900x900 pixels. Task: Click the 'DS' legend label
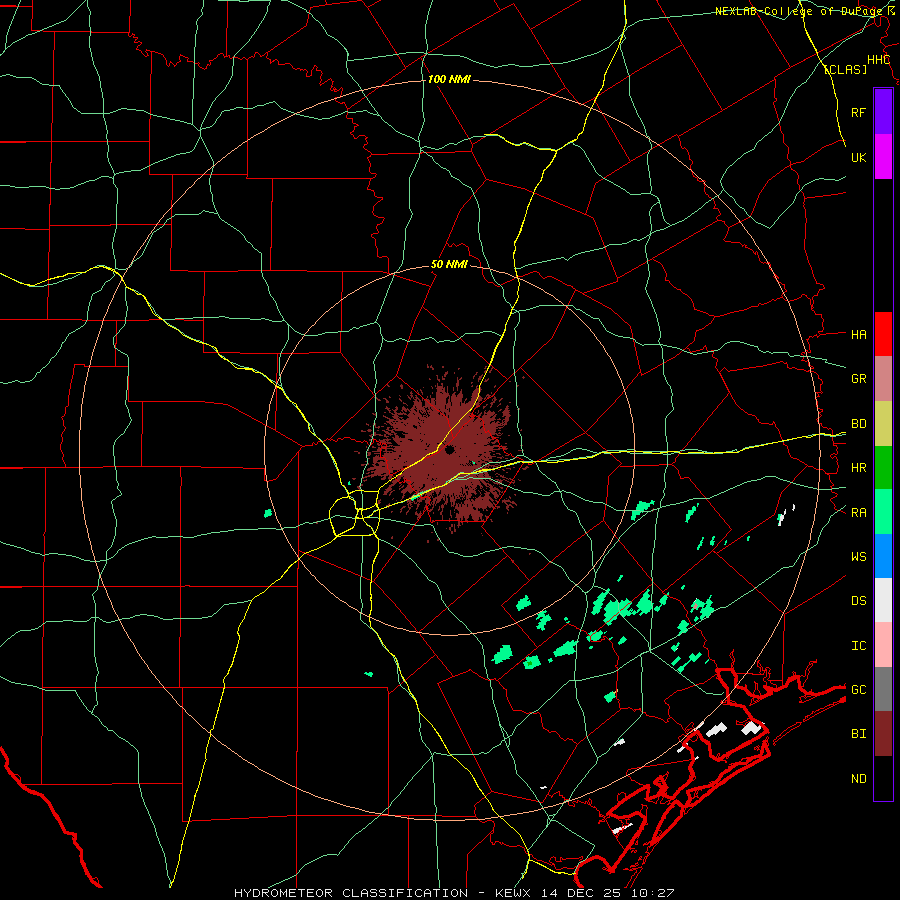[858, 601]
